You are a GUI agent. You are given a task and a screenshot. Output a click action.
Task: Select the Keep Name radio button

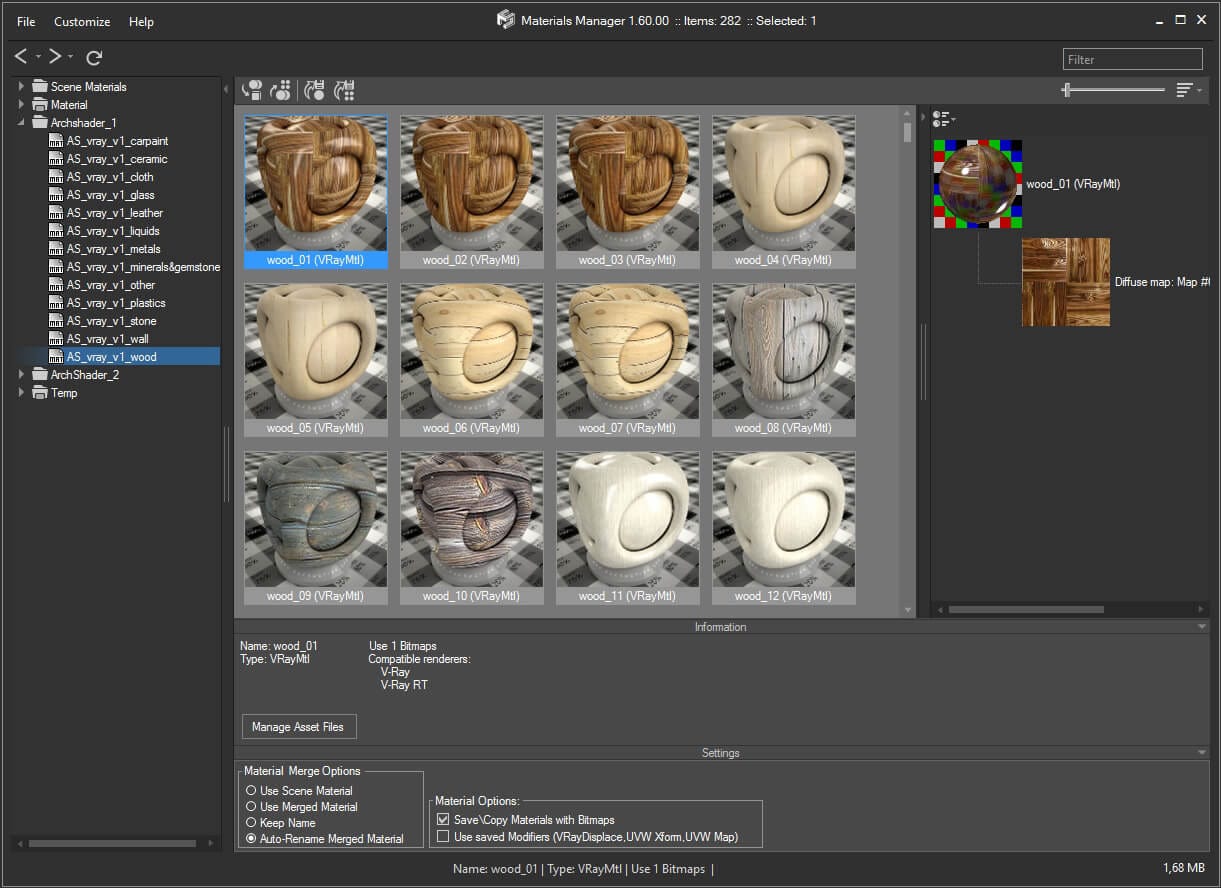252,823
